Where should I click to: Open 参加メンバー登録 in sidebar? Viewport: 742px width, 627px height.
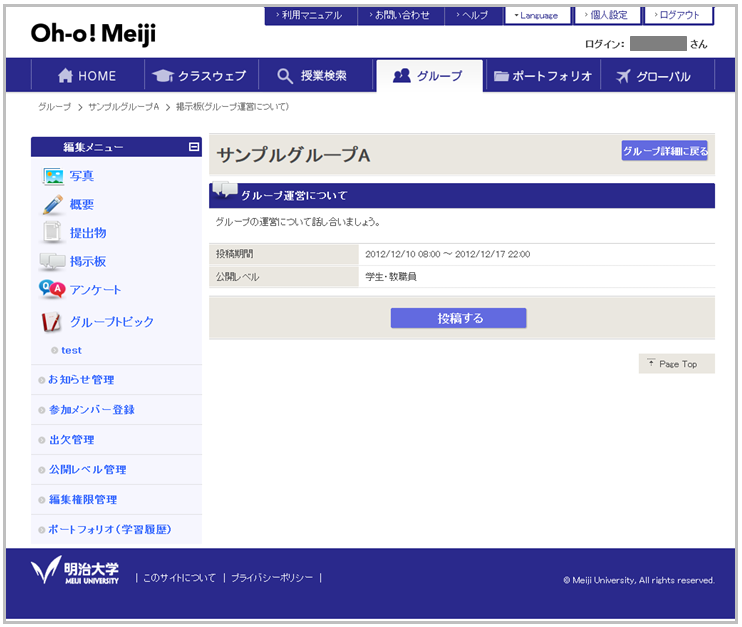click(92, 410)
